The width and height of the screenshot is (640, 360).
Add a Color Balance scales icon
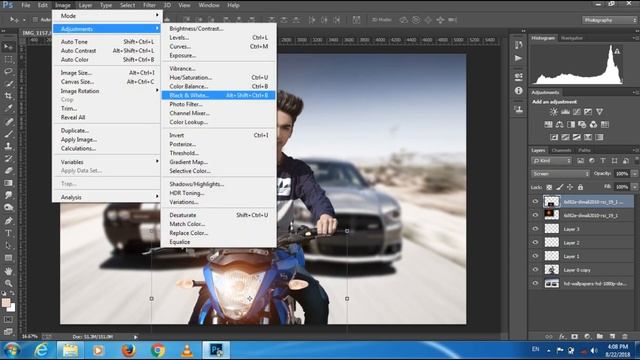coord(559,124)
